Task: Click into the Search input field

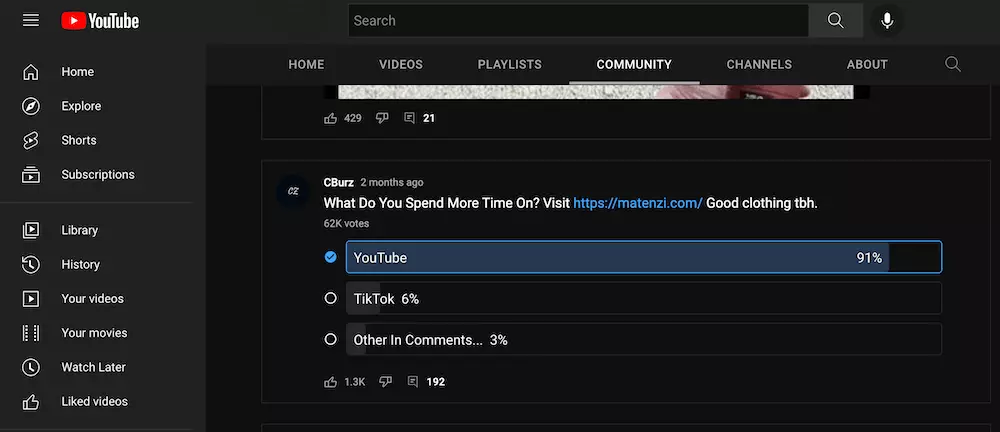Action: [577, 20]
